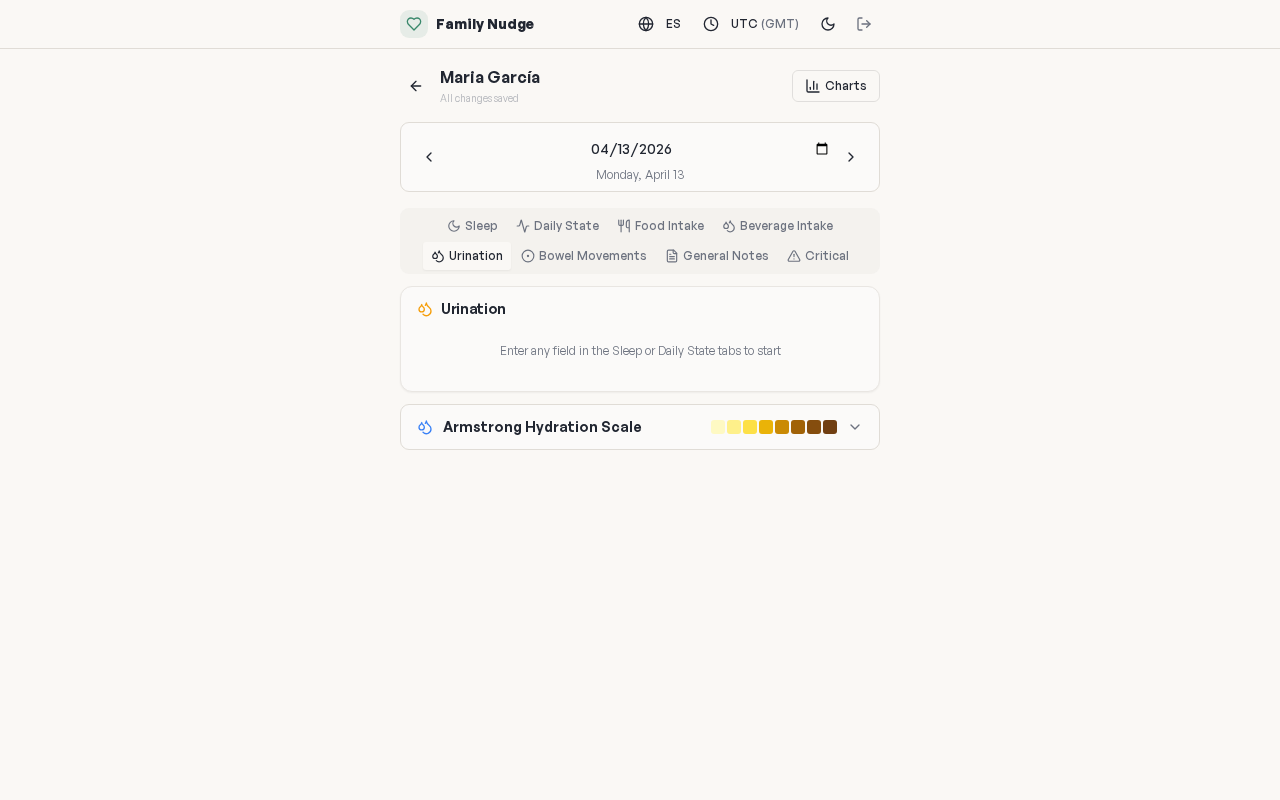Click the clock timezone icon
1280x800 pixels.
pos(711,24)
